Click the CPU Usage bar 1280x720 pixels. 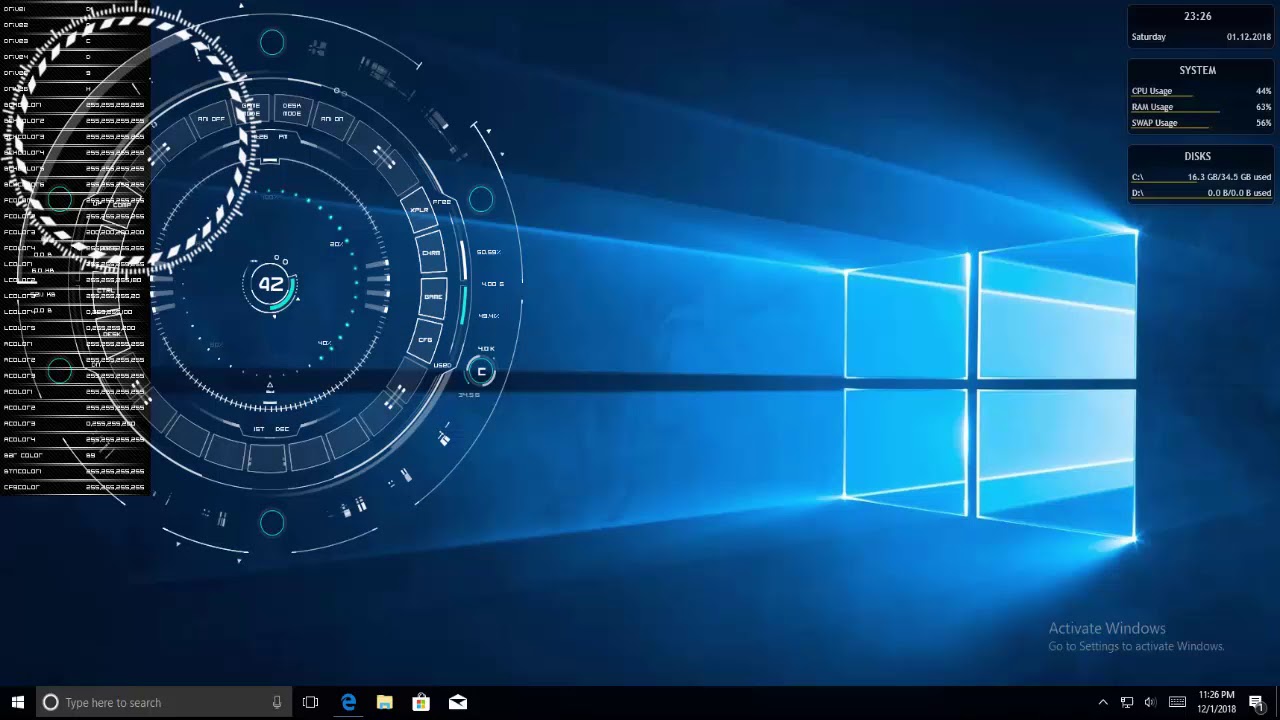[1201, 91]
